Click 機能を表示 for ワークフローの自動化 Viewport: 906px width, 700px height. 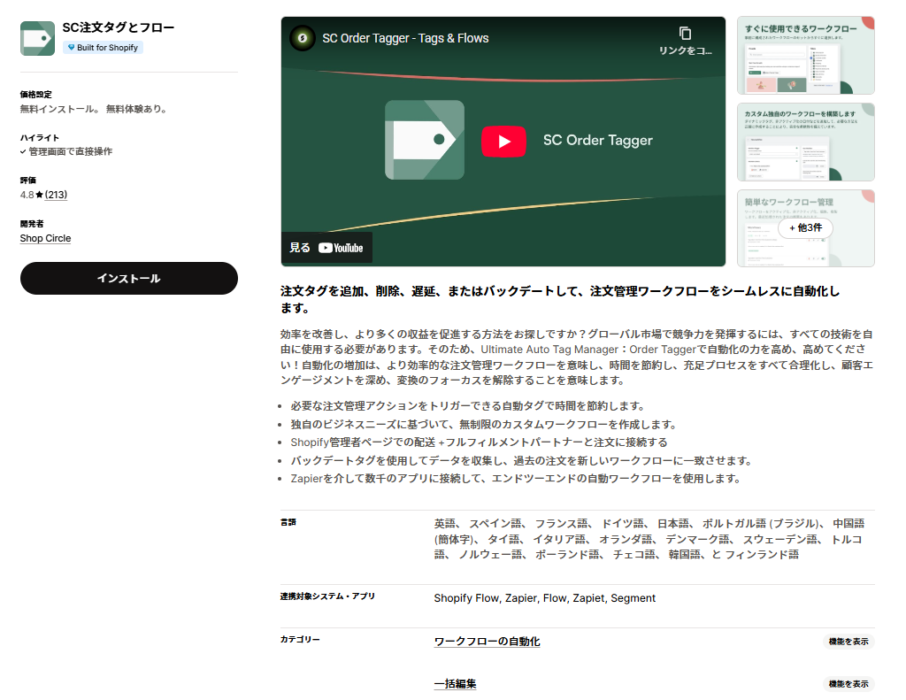click(848, 642)
